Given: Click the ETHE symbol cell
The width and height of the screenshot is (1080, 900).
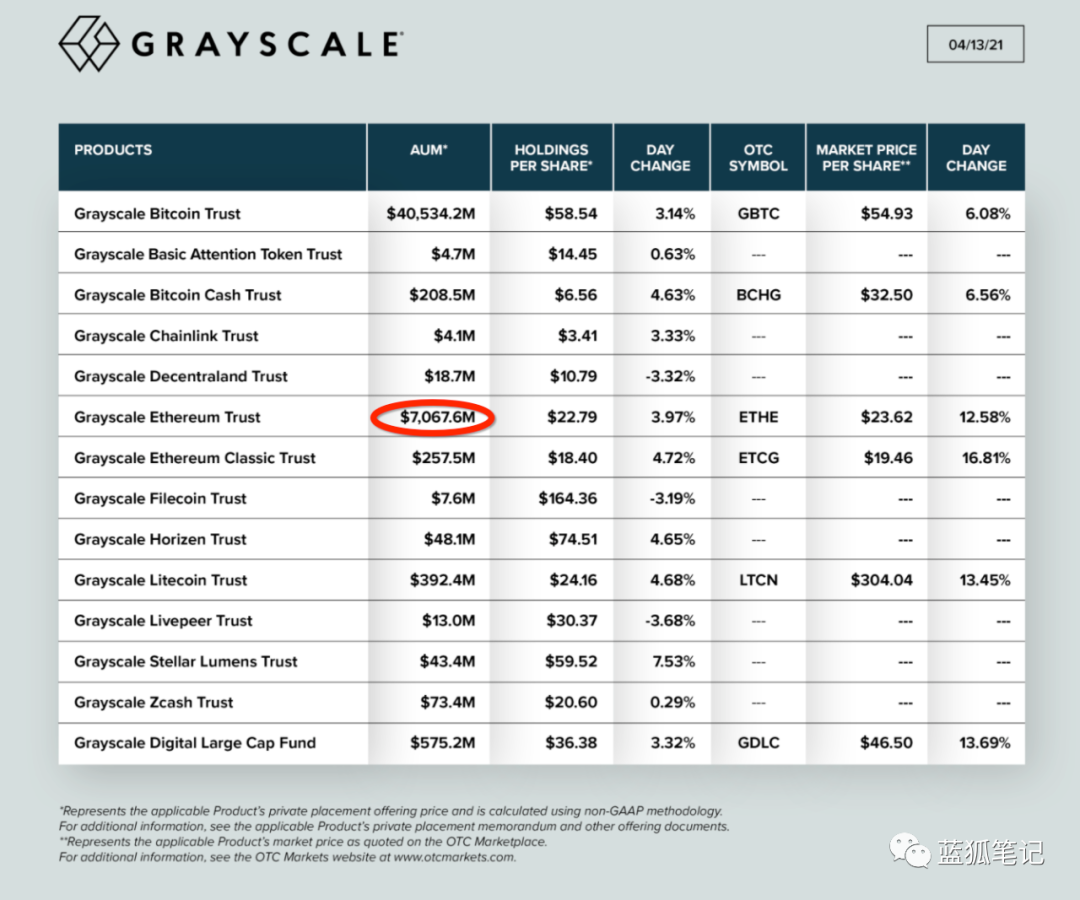Looking at the screenshot, I should 758,417.
